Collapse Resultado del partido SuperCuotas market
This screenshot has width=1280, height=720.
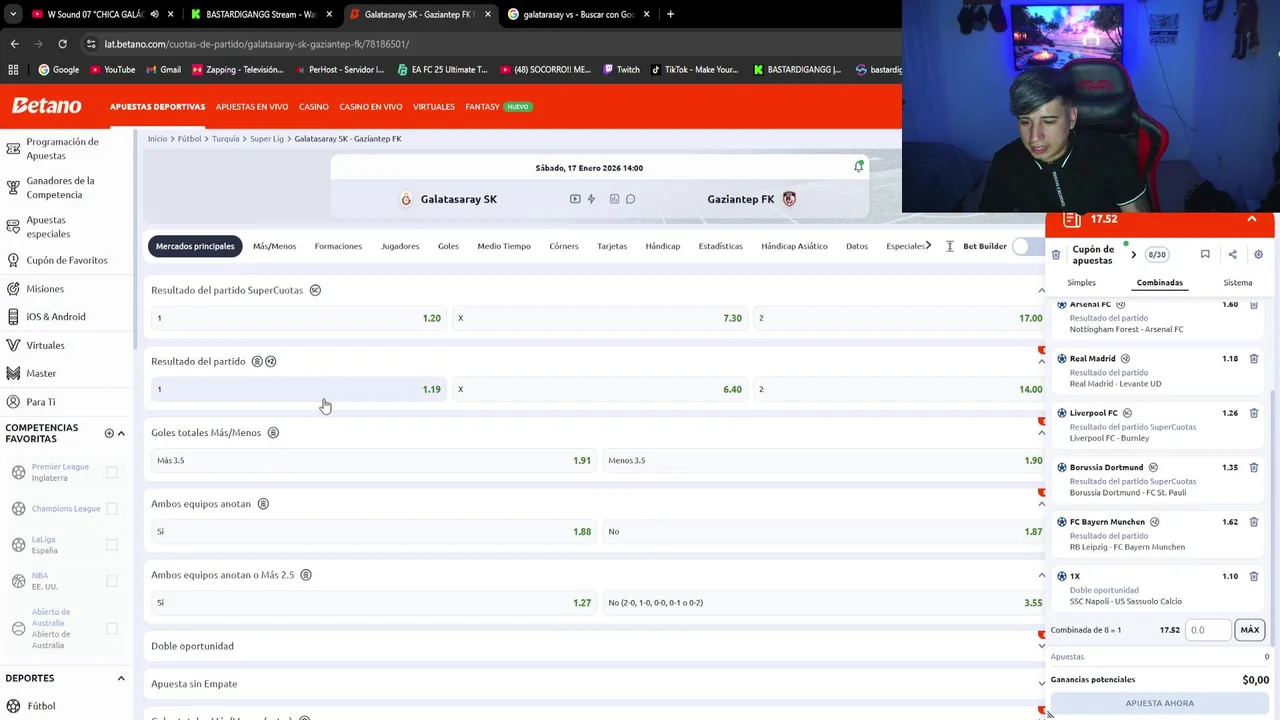(1041, 291)
